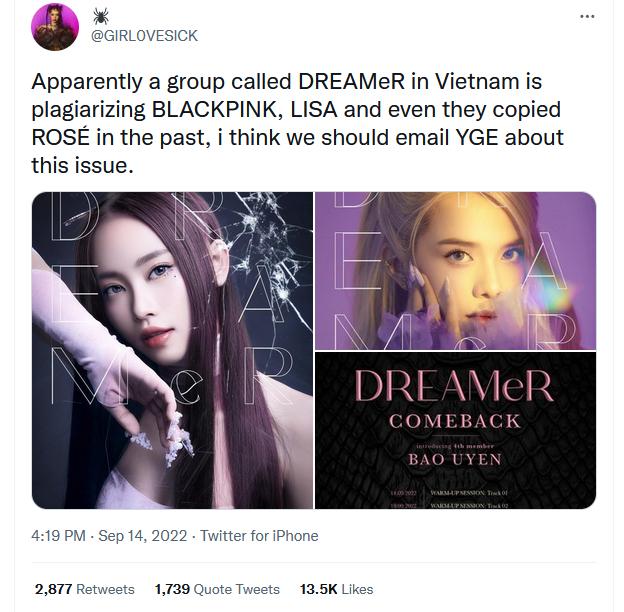Click the BAO UYEN name on poster
Screen dimensions: 624x612
tap(455, 460)
